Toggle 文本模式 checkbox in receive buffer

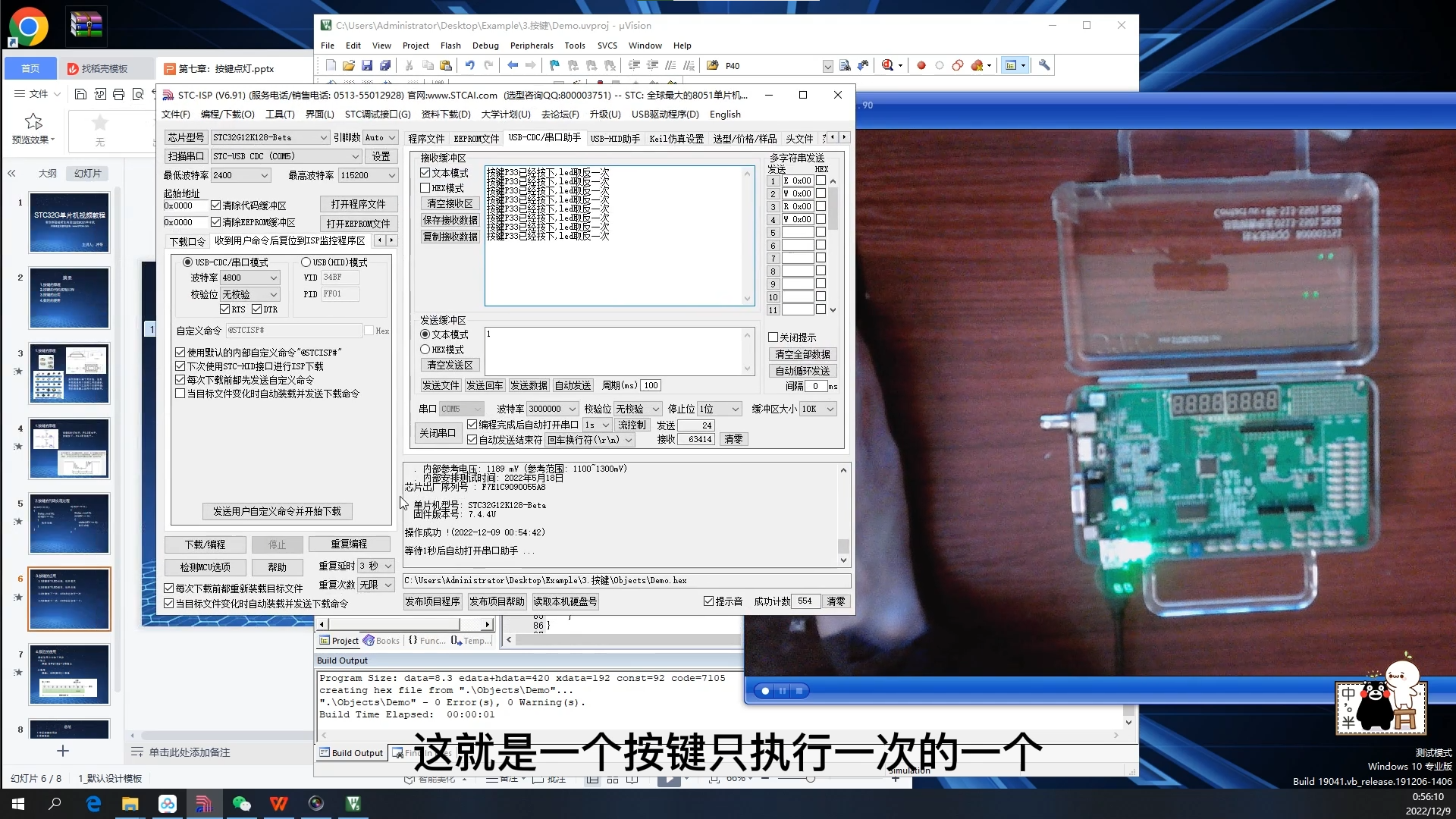[425, 173]
